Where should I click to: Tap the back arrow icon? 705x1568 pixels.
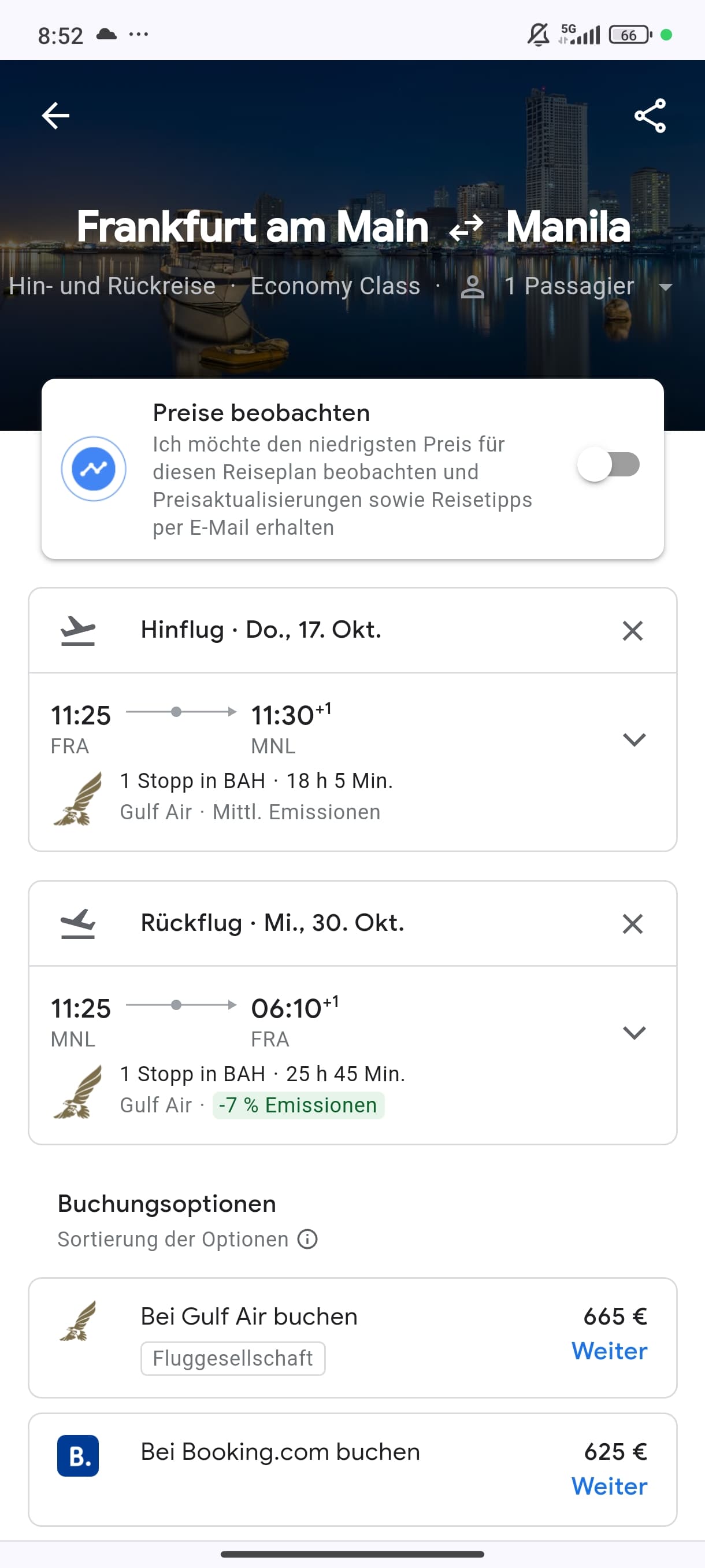(55, 116)
